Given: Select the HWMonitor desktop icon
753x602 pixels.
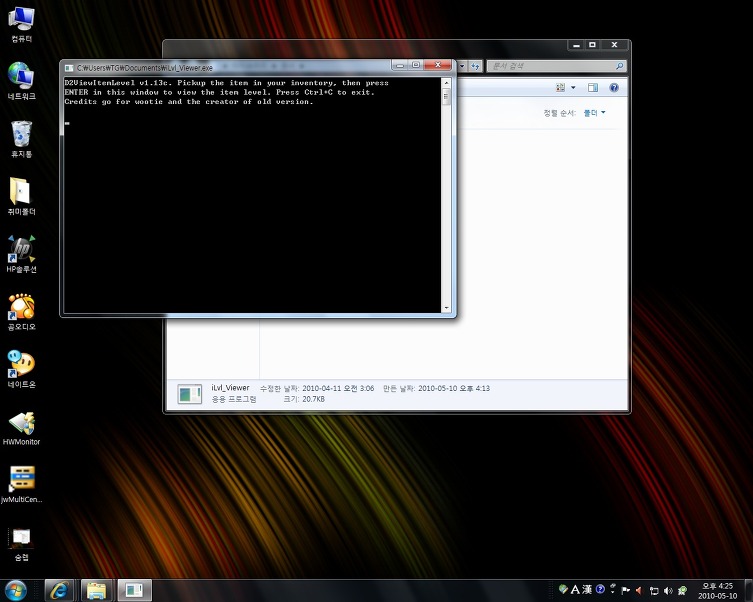Looking at the screenshot, I should [21, 428].
